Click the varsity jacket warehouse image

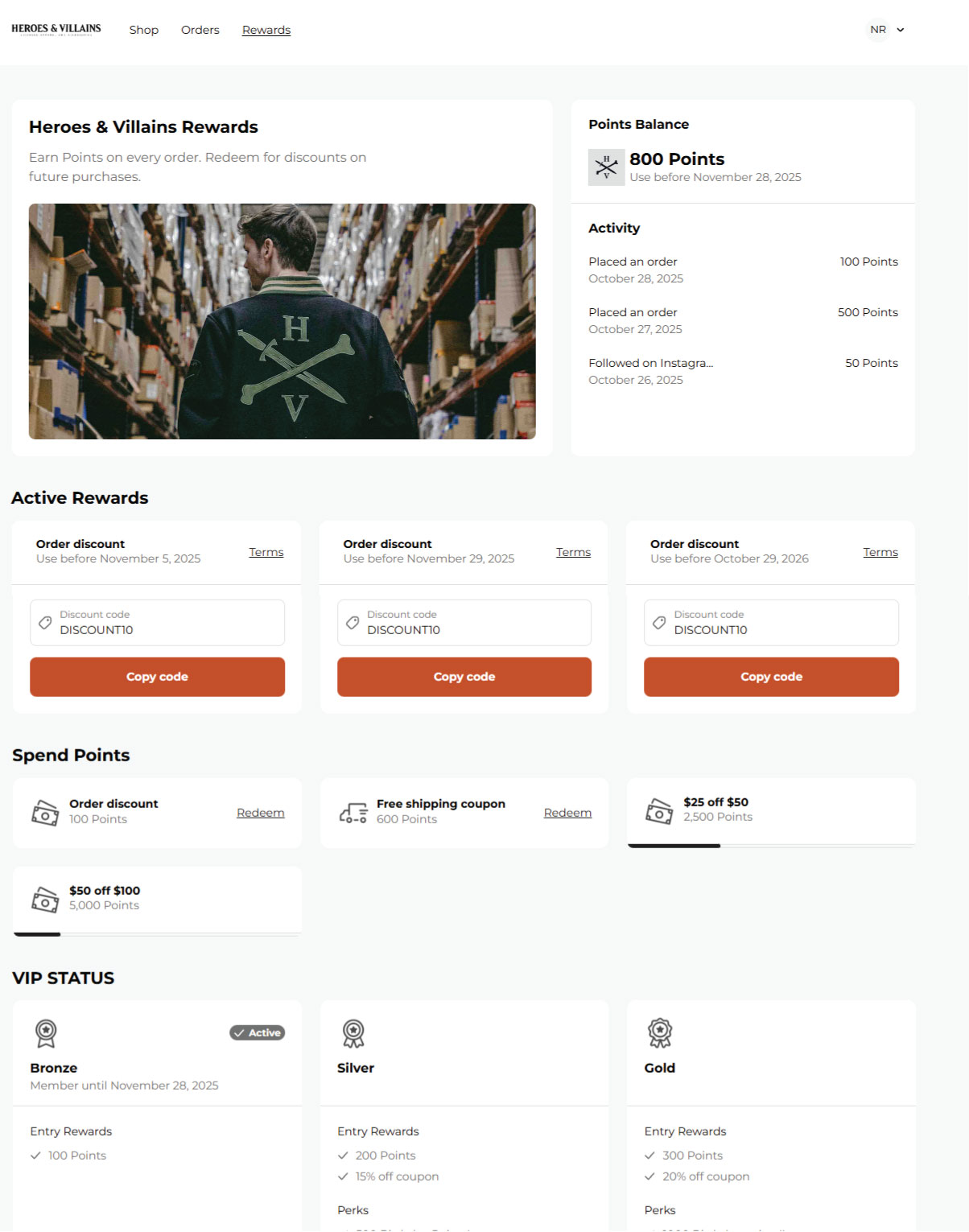pos(282,321)
